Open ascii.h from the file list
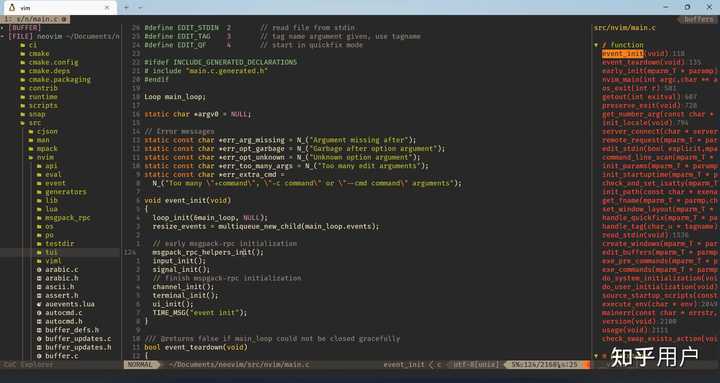The image size is (720, 383). tap(60, 287)
